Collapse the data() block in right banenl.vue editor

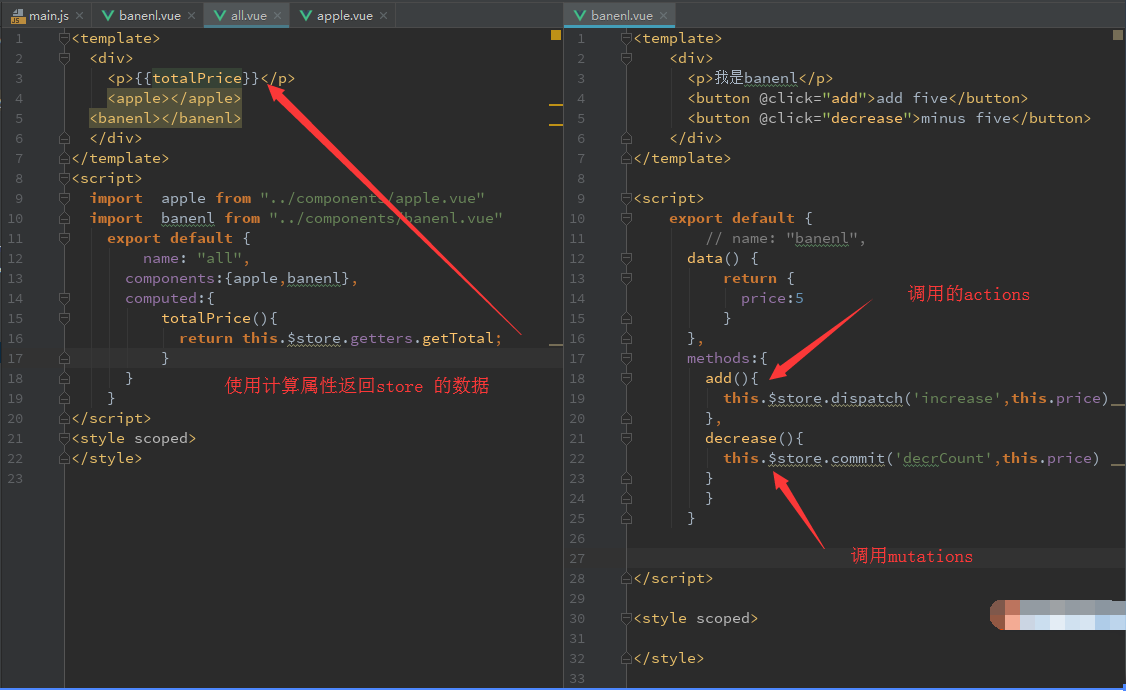pyautogui.click(x=626, y=259)
